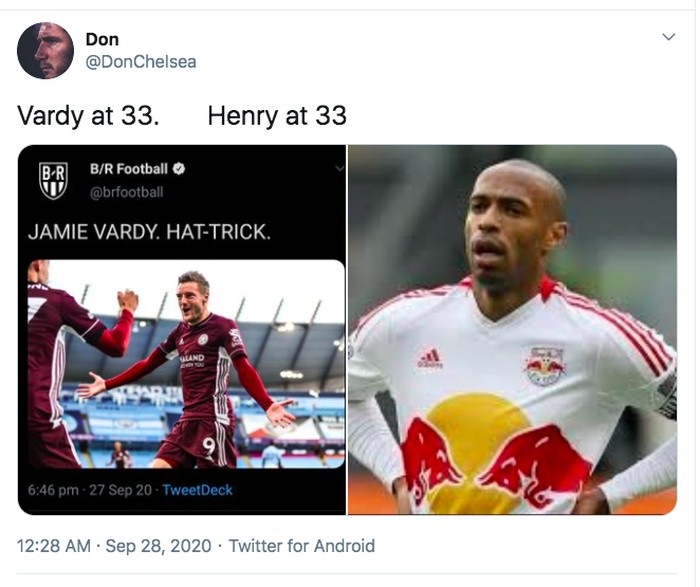Click the B/R Football logo icon
The height and width of the screenshot is (587, 700).
pyautogui.click(x=54, y=180)
